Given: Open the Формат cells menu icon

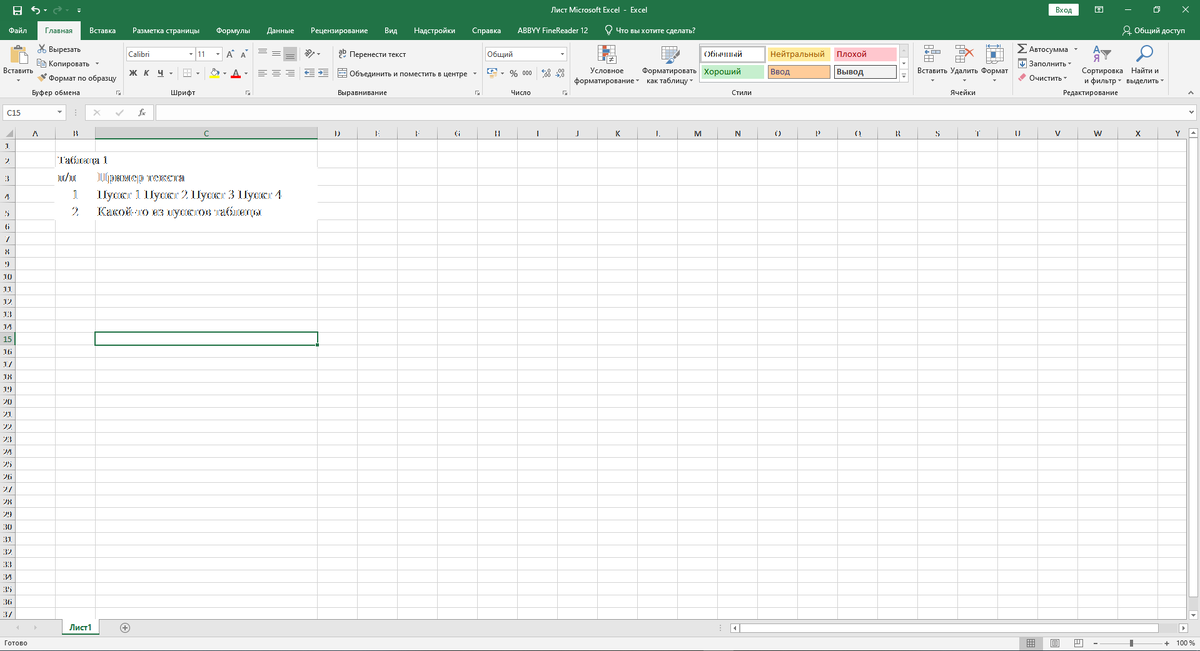Looking at the screenshot, I should [994, 56].
